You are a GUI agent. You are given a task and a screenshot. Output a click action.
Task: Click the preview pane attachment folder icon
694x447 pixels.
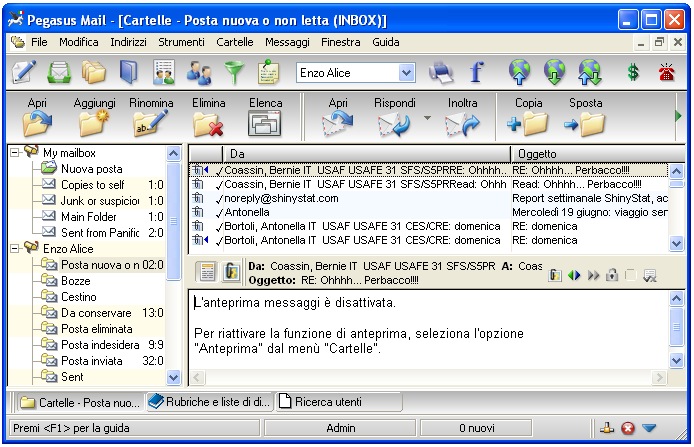click(x=231, y=272)
